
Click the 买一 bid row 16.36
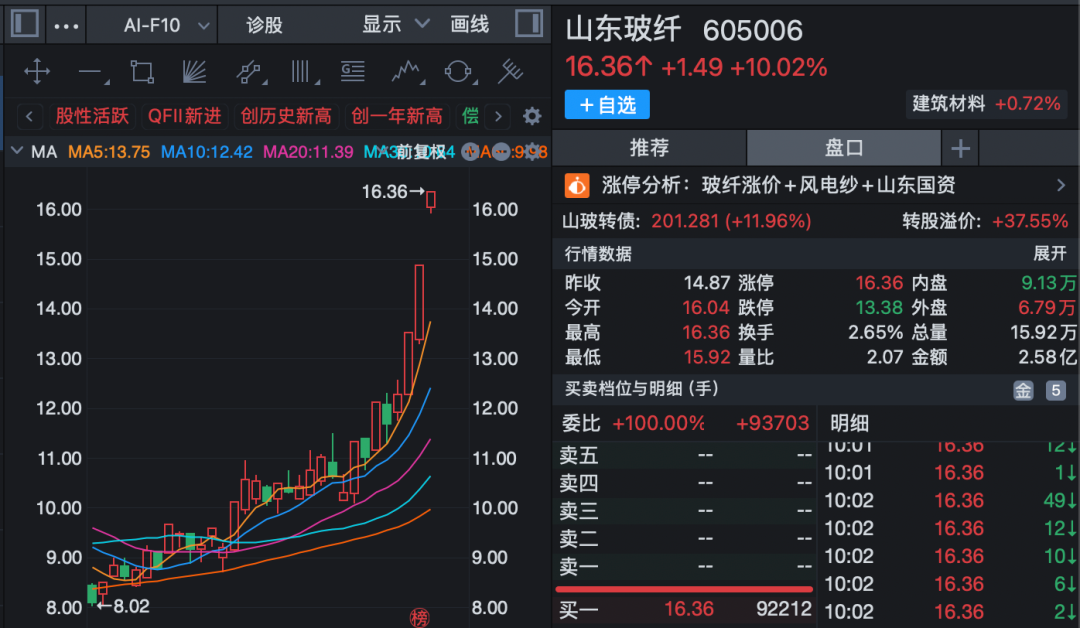pos(685,609)
